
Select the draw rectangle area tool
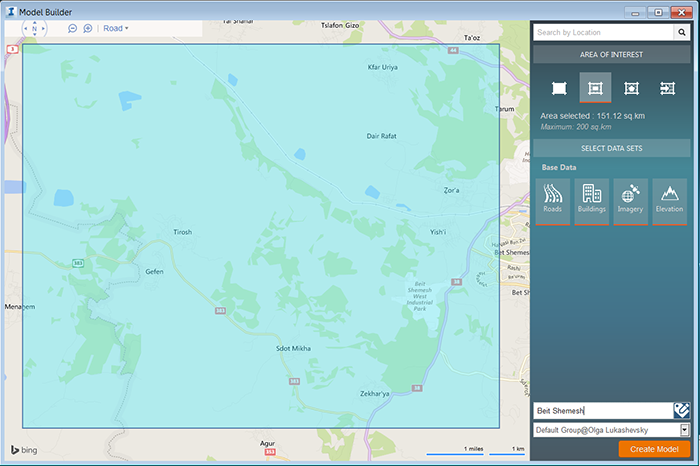(x=595, y=88)
